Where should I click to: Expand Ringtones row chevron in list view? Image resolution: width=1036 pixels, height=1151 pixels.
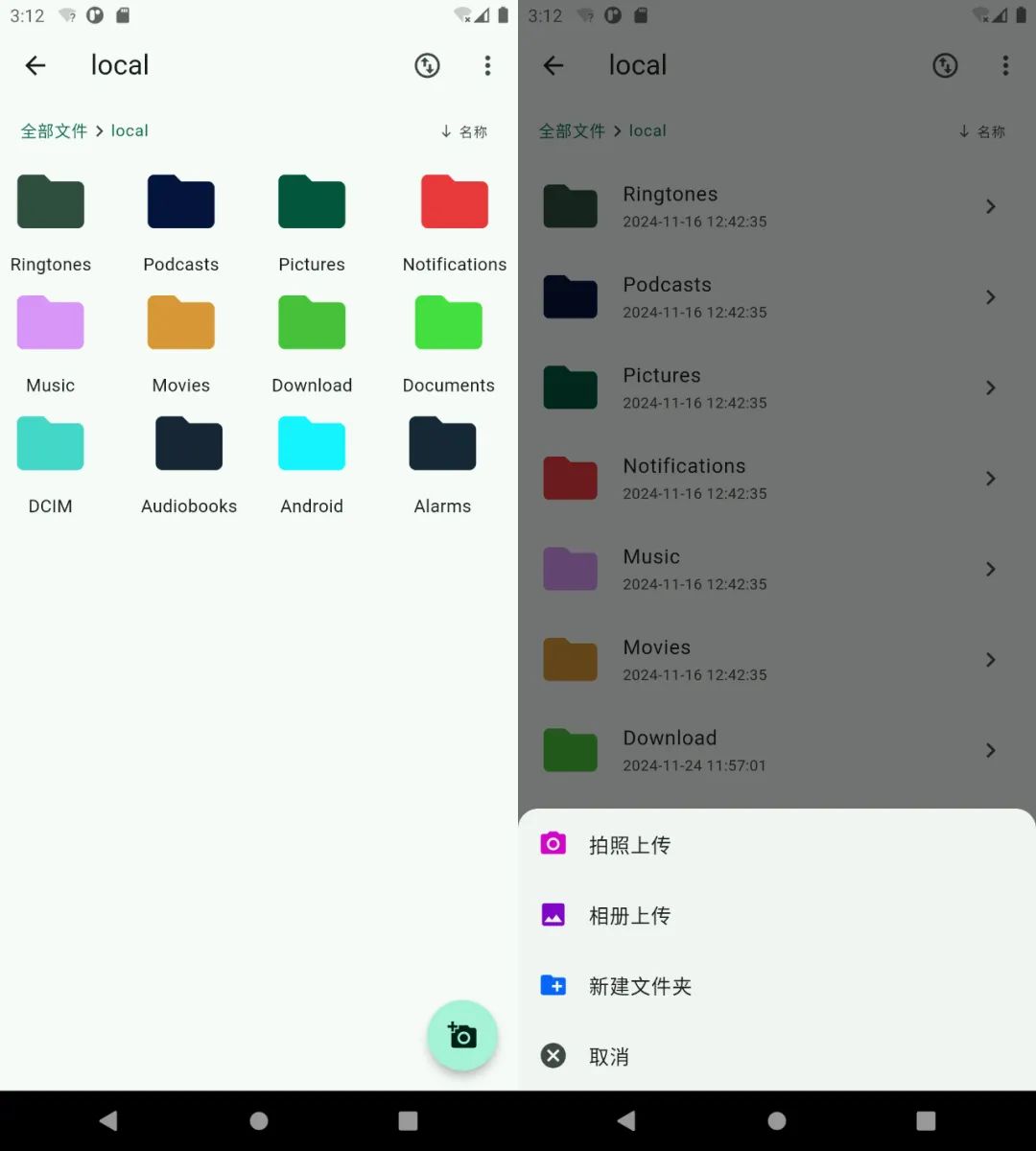click(x=991, y=206)
